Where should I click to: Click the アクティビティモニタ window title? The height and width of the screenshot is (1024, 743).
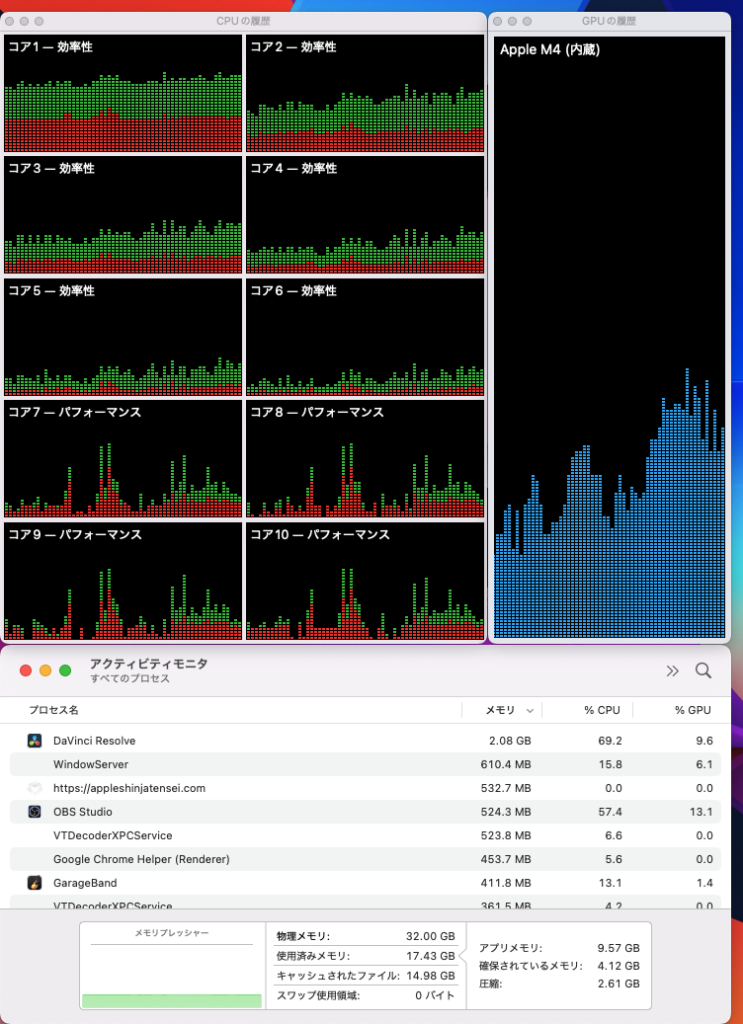149,664
